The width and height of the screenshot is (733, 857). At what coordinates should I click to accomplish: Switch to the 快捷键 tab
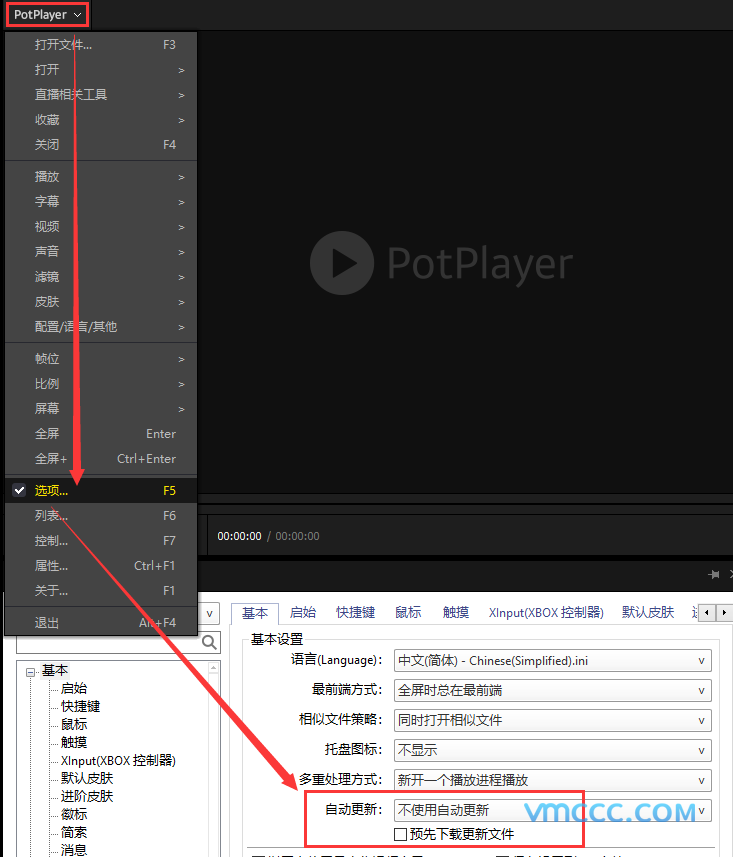(x=355, y=613)
